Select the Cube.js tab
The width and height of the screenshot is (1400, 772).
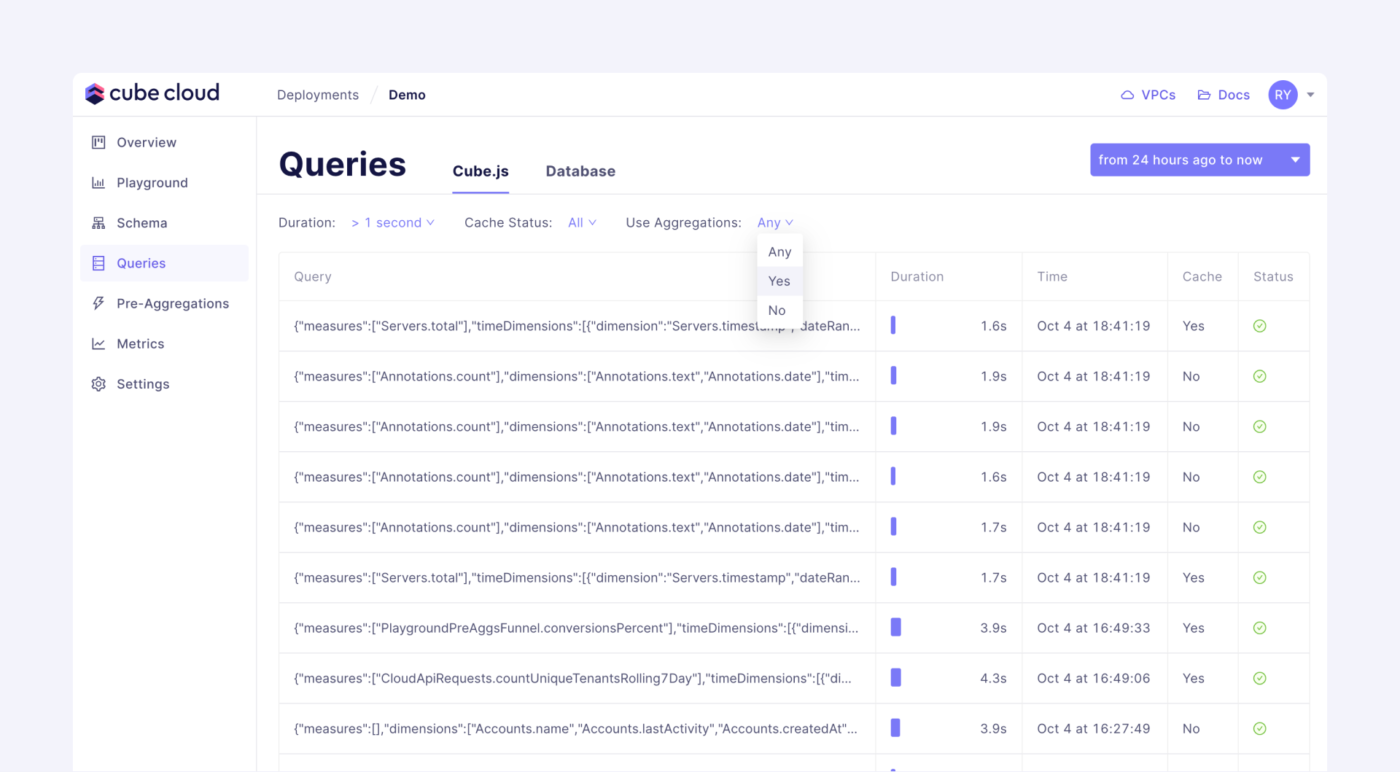tap(480, 171)
